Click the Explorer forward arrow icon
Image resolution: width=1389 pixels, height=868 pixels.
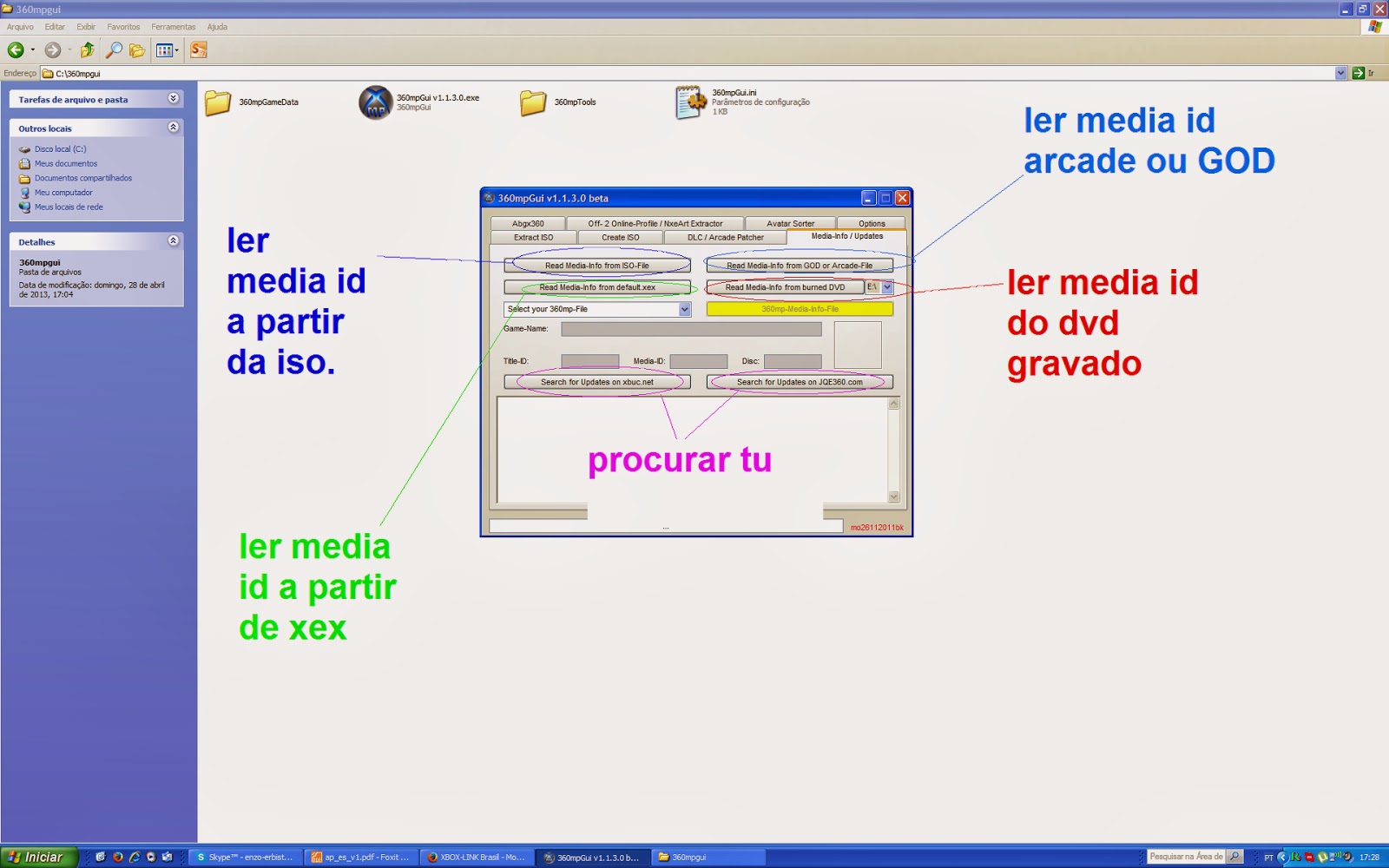click(53, 50)
